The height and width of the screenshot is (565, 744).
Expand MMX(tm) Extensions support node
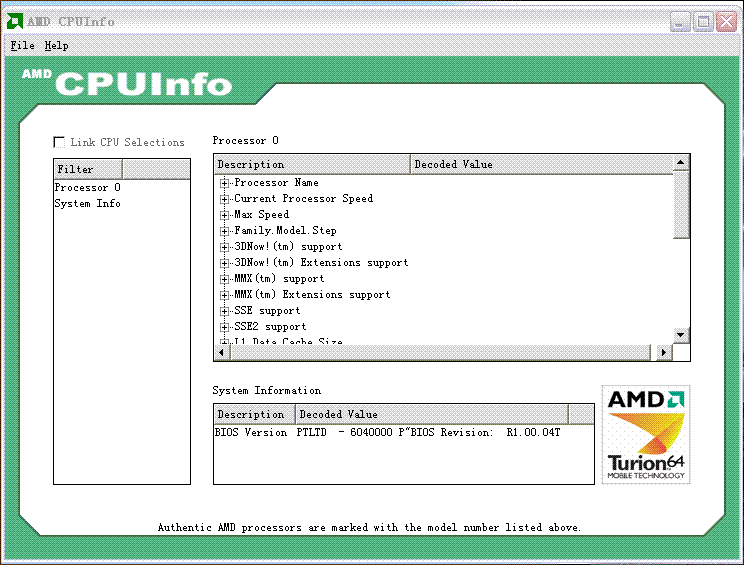224,295
